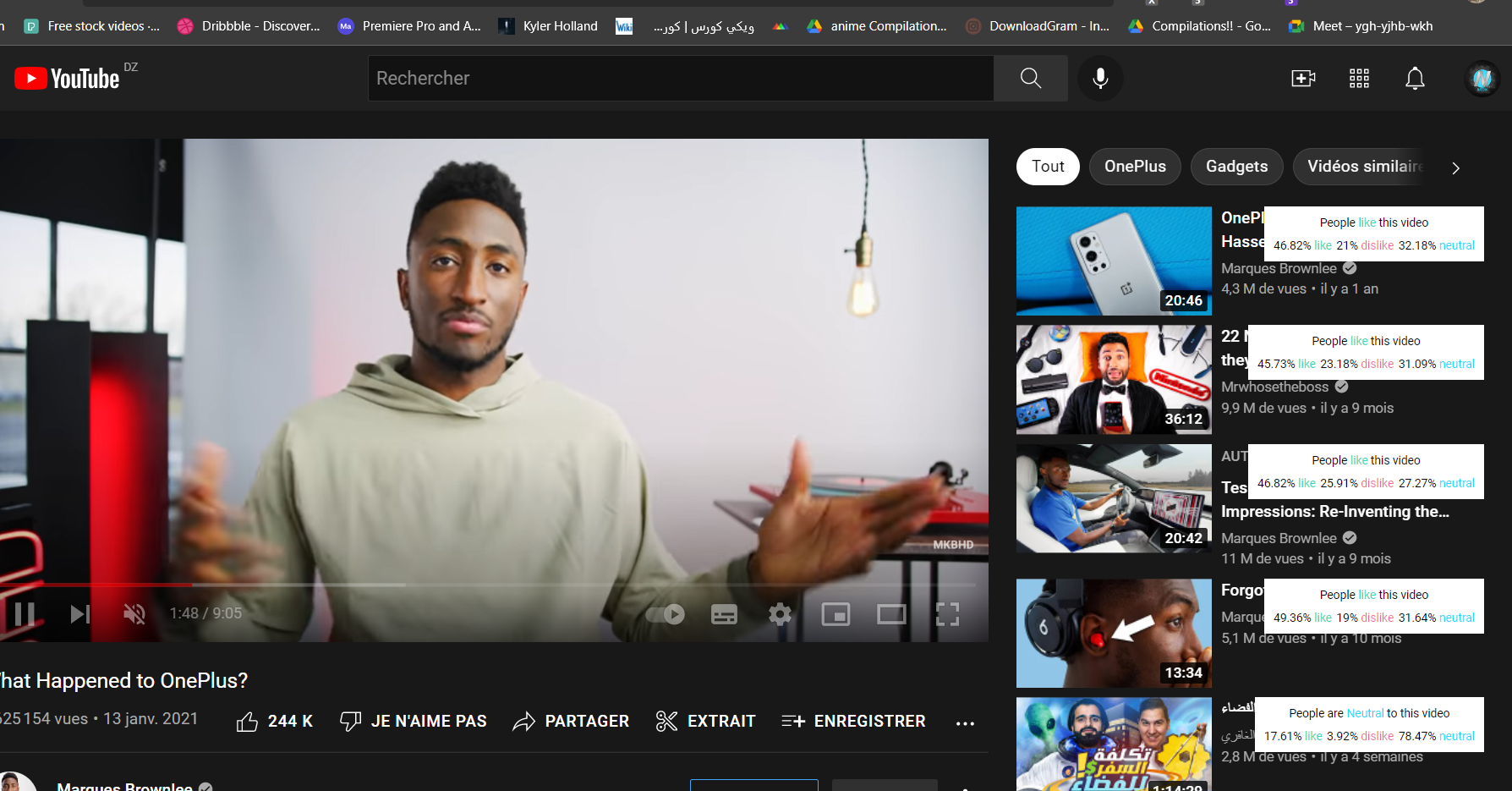The height and width of the screenshot is (791, 1512).
Task: Open the Dribbble - Discover bookmark
Action: click(249, 26)
